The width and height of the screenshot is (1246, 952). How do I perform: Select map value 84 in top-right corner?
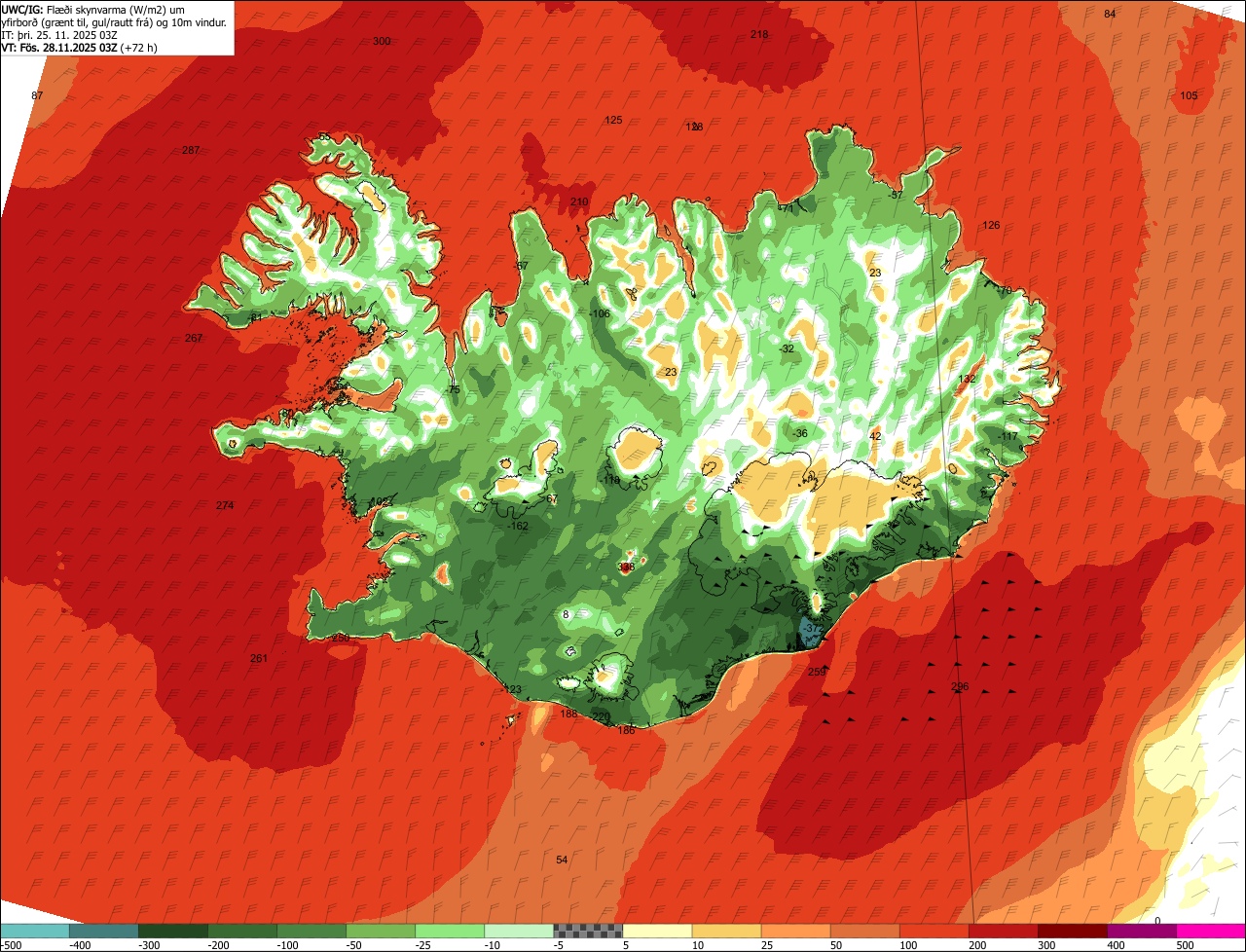click(x=1110, y=14)
